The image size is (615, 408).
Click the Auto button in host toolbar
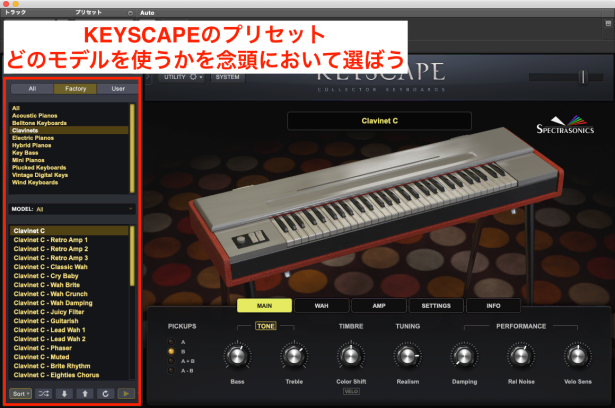click(147, 13)
